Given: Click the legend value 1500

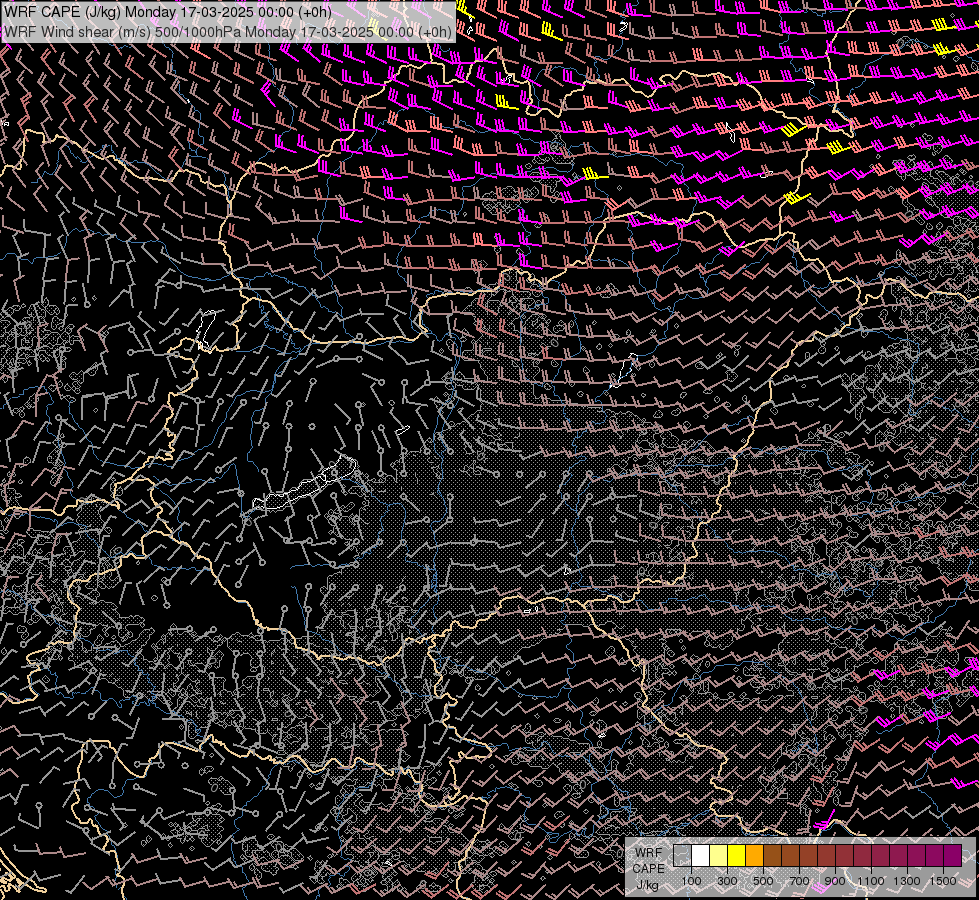Looking at the screenshot, I should [943, 881].
